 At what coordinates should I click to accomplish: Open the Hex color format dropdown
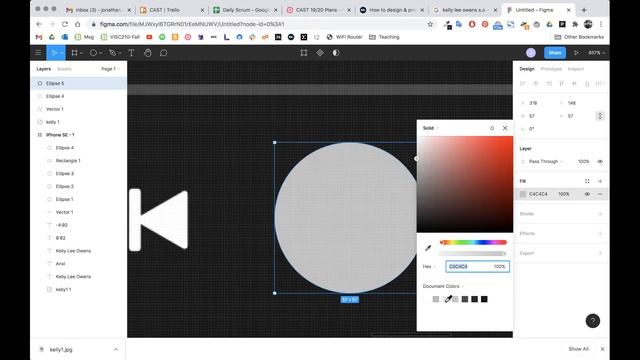[429, 267]
